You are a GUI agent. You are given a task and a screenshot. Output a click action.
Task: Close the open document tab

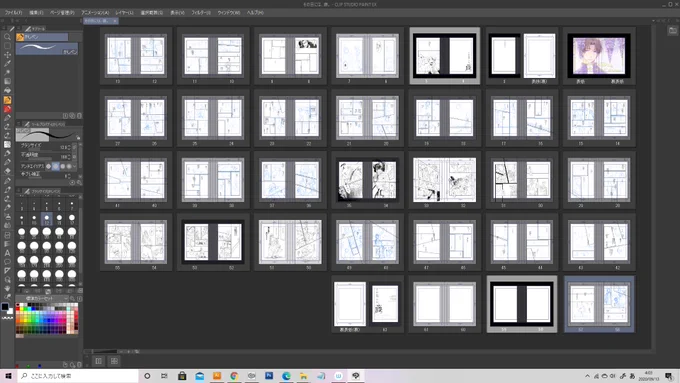[x=114, y=21]
